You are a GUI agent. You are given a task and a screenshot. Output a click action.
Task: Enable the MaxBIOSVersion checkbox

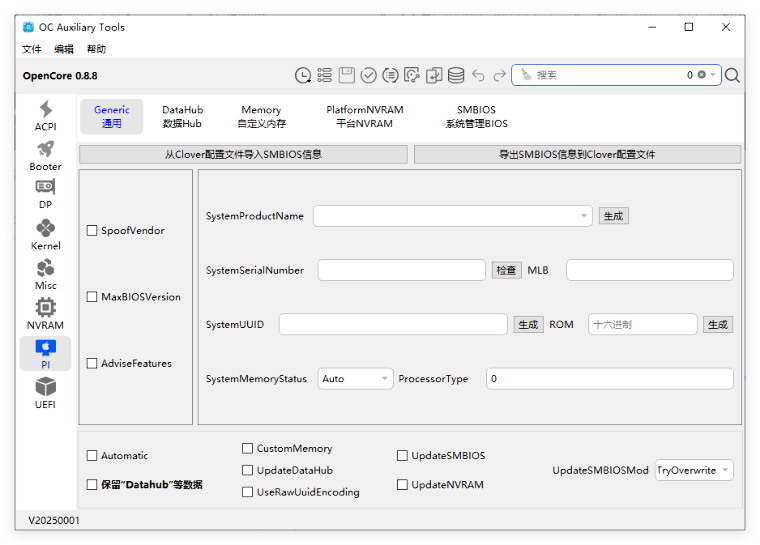(92, 297)
